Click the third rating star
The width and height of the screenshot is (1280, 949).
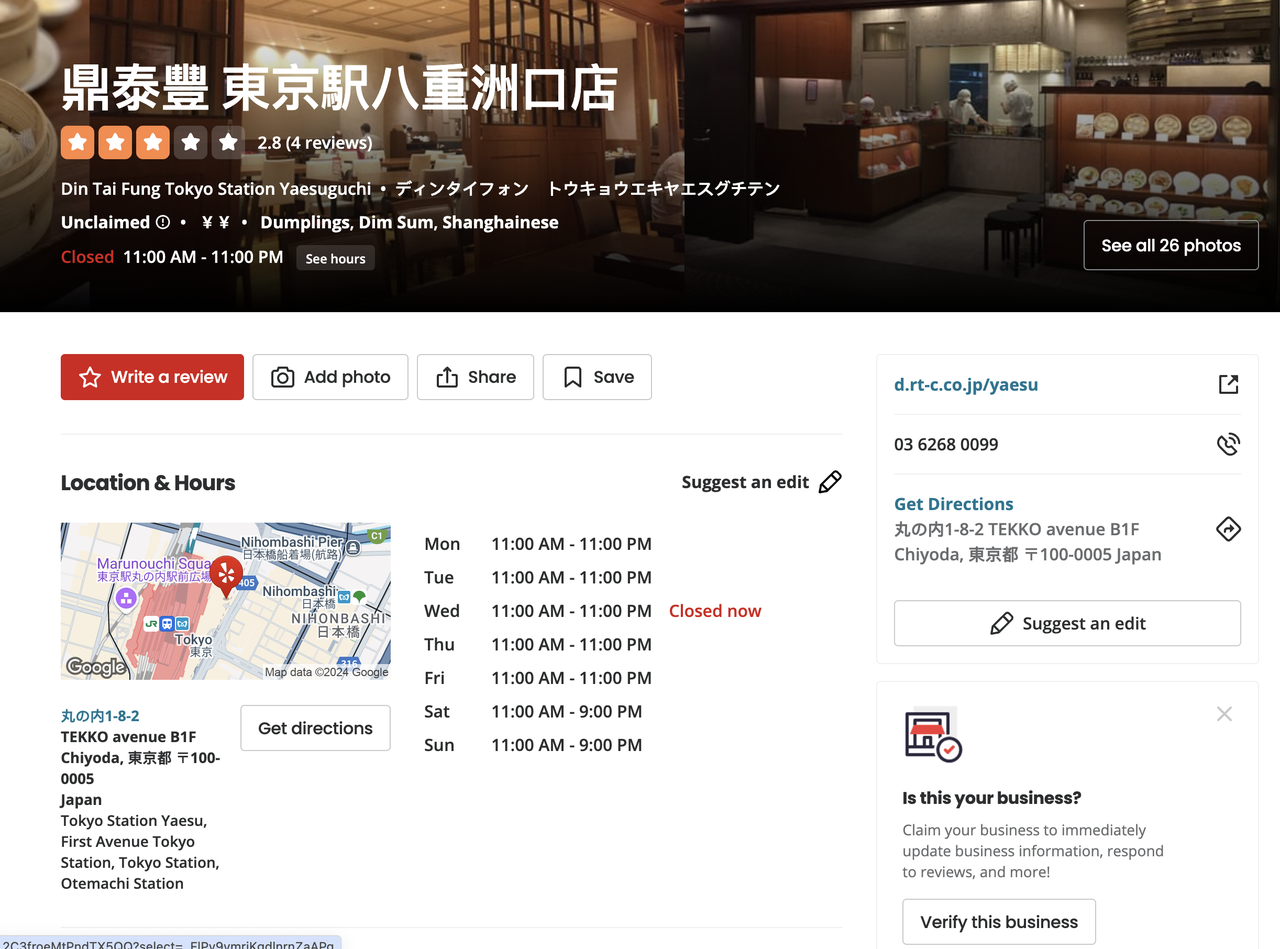point(153,142)
